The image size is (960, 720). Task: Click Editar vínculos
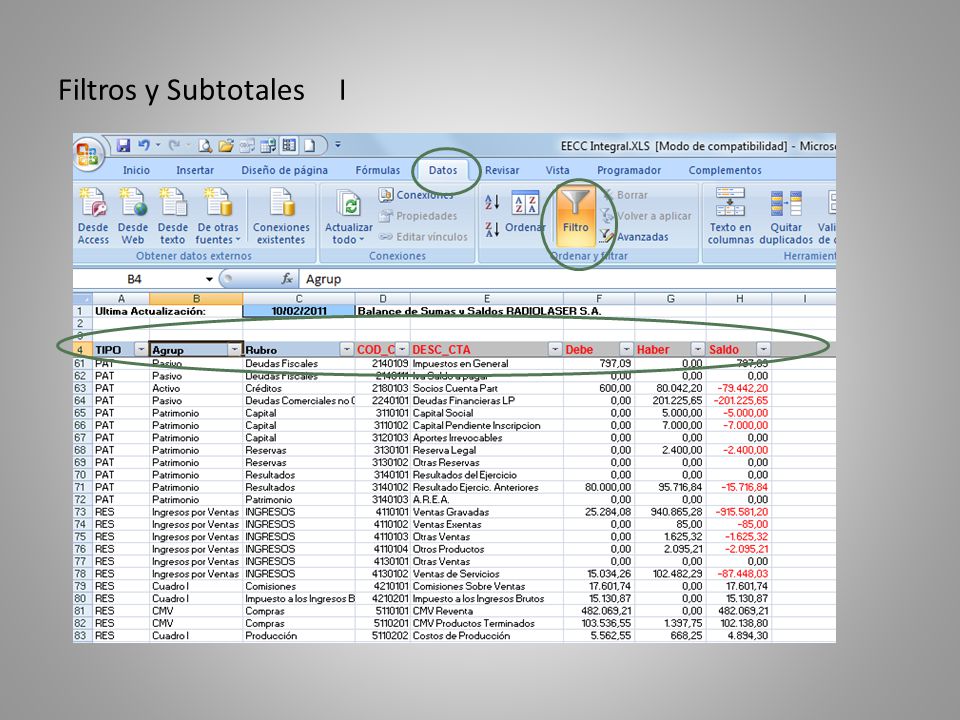tap(423, 237)
